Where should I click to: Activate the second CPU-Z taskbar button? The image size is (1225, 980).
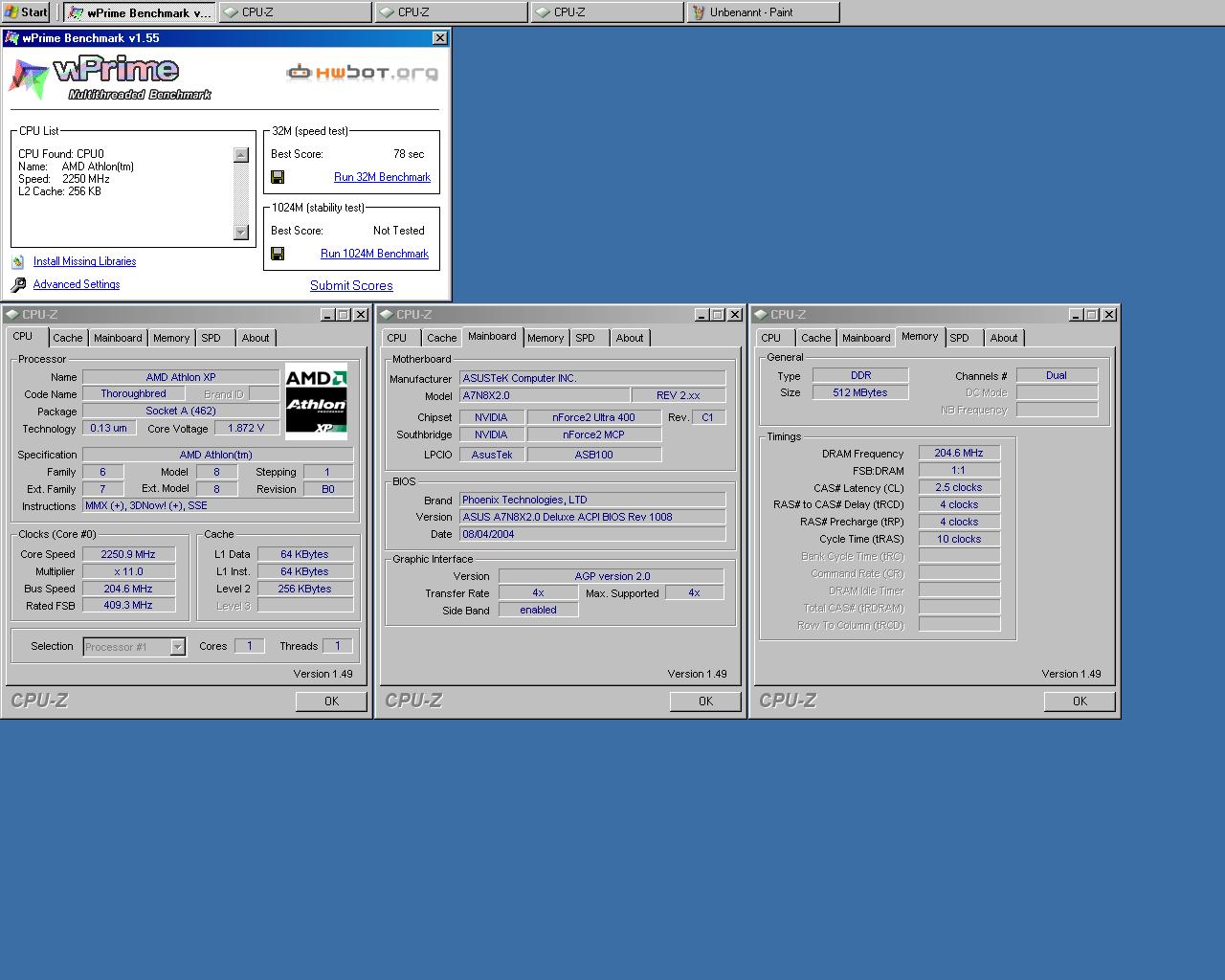pyautogui.click(x=451, y=12)
